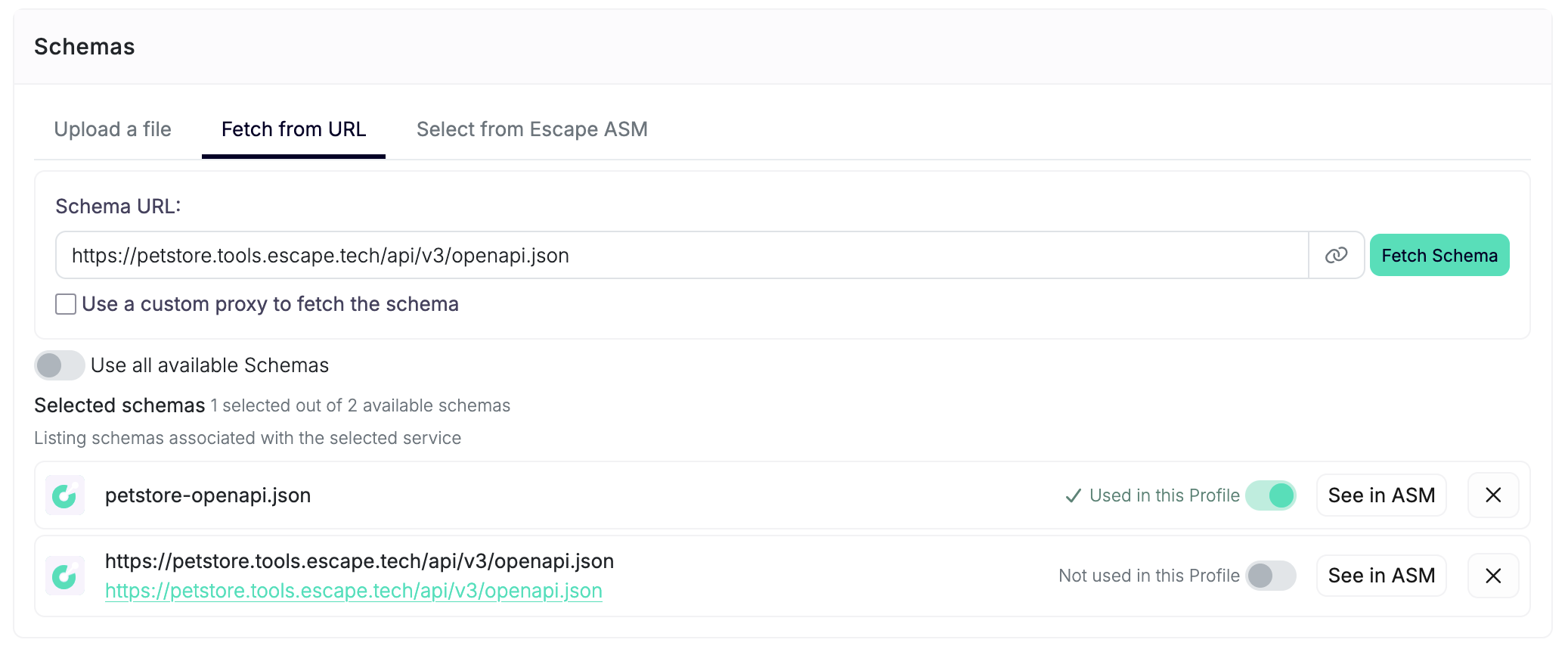Click the Escape logo icon for the URL schema
The height and width of the screenshot is (649, 1568).
click(65, 576)
